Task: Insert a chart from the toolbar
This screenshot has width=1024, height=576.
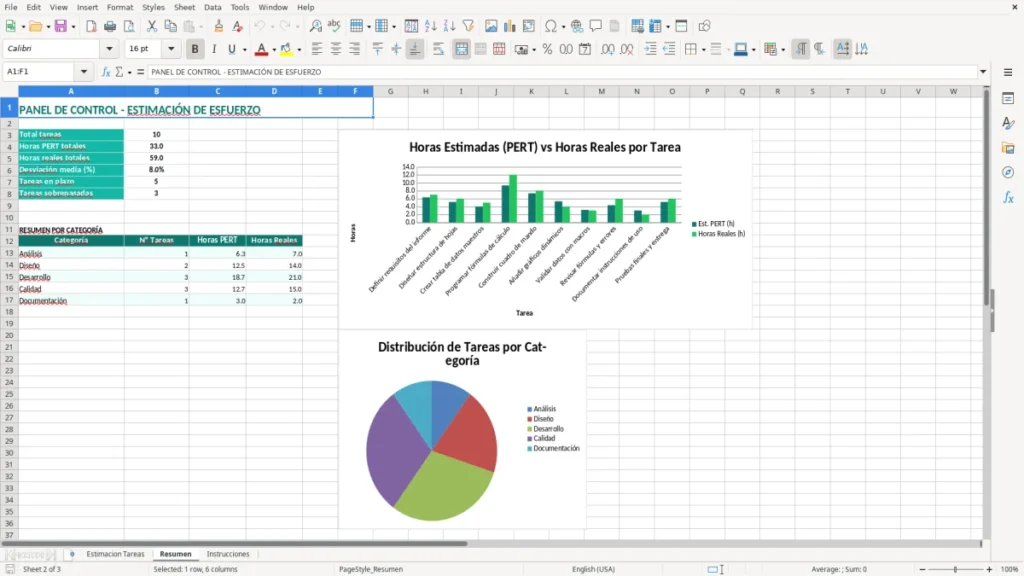Action: (510, 26)
